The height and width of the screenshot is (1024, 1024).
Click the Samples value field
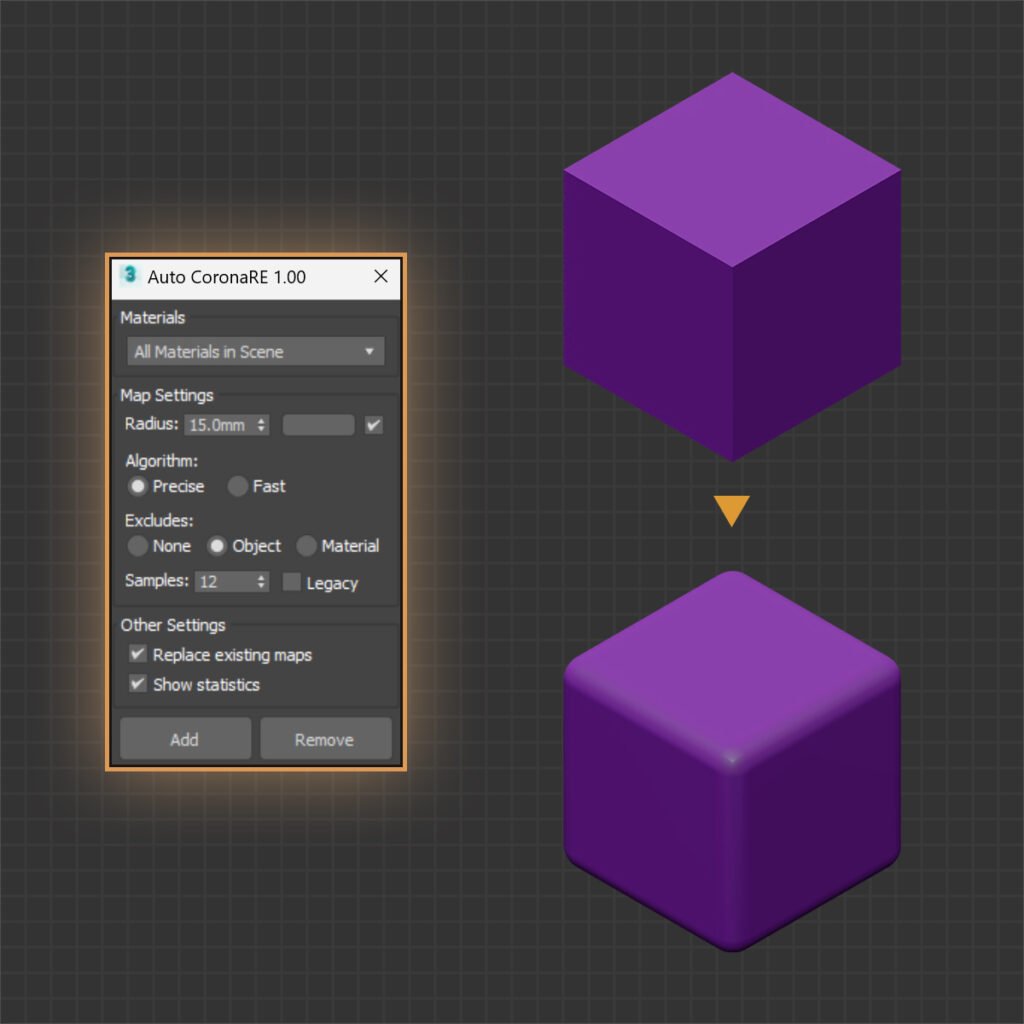point(225,581)
